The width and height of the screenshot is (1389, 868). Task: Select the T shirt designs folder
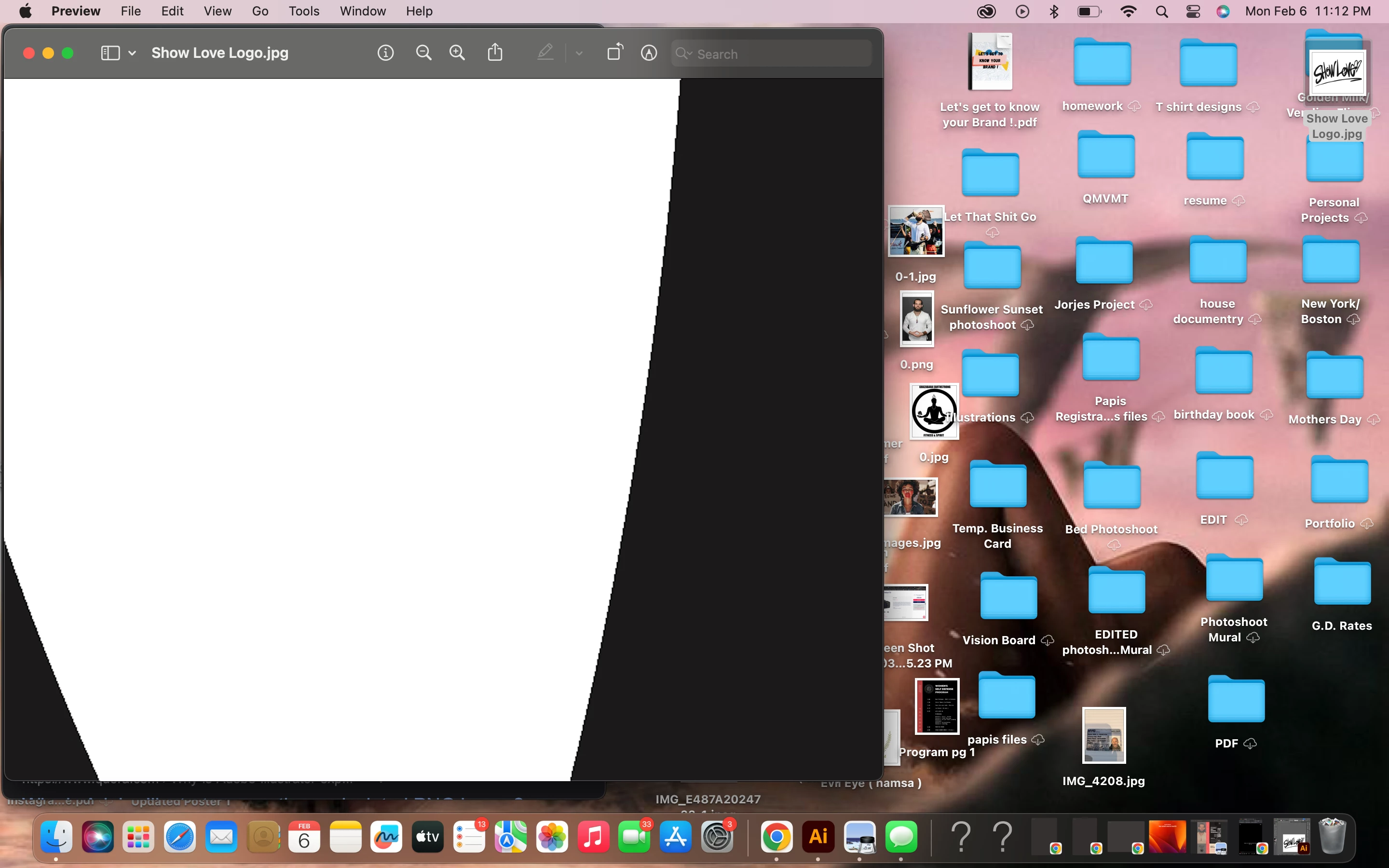[x=1208, y=64]
